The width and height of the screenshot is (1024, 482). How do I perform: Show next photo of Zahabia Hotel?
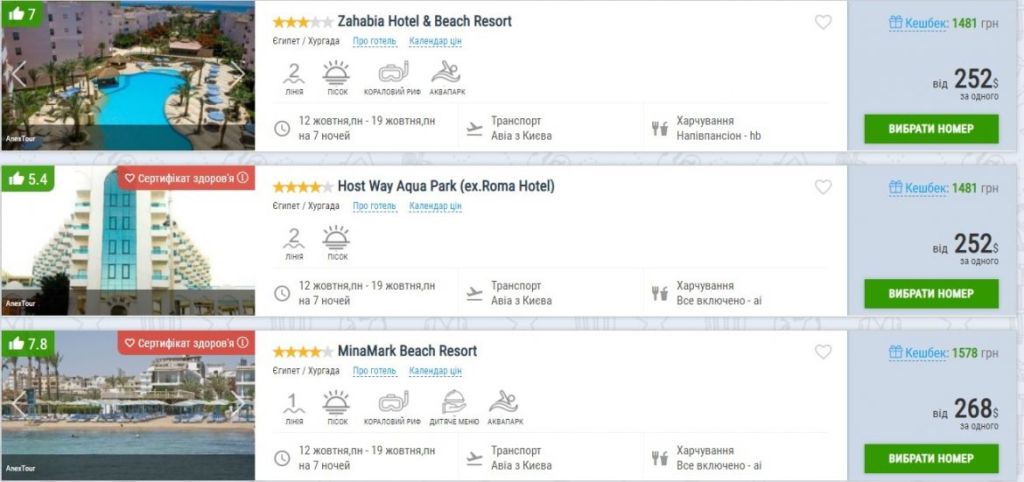(x=238, y=73)
